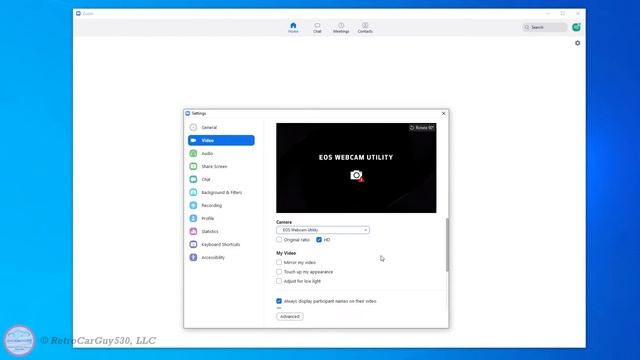Enable Touch up my appearance
The height and width of the screenshot is (360, 640).
tap(279, 271)
